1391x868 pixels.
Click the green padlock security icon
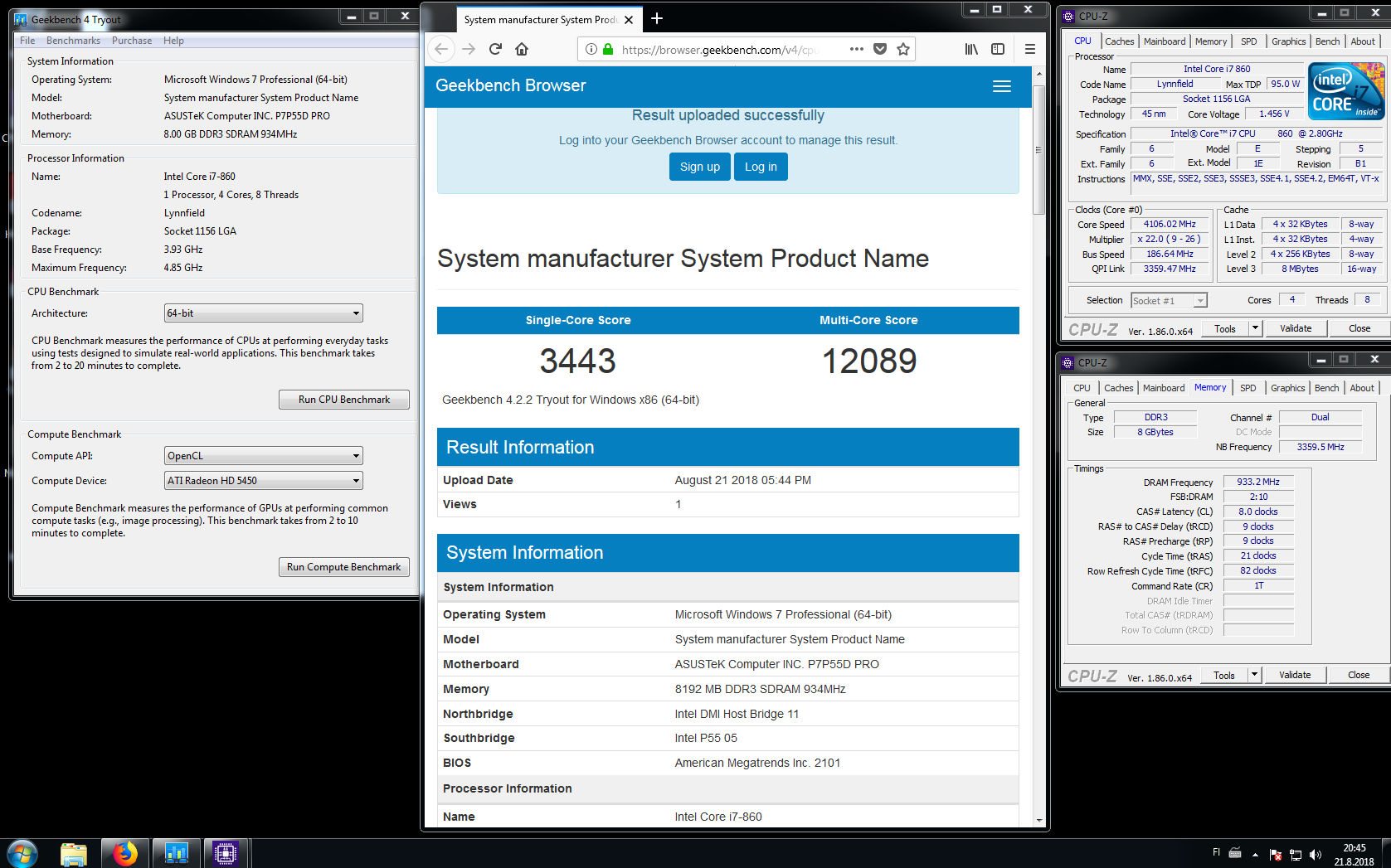608,49
